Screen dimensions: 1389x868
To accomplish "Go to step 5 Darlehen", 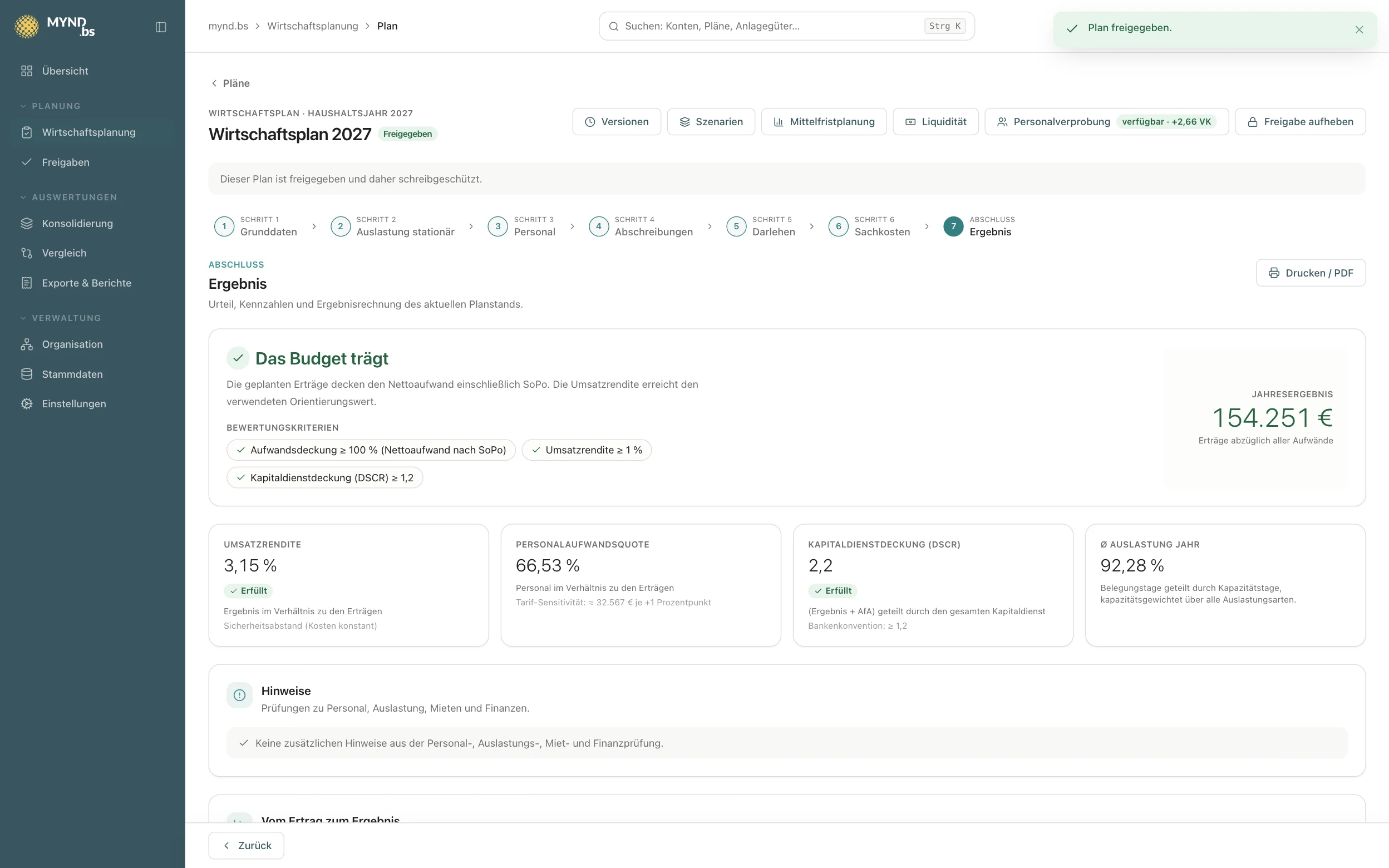I will click(761, 226).
